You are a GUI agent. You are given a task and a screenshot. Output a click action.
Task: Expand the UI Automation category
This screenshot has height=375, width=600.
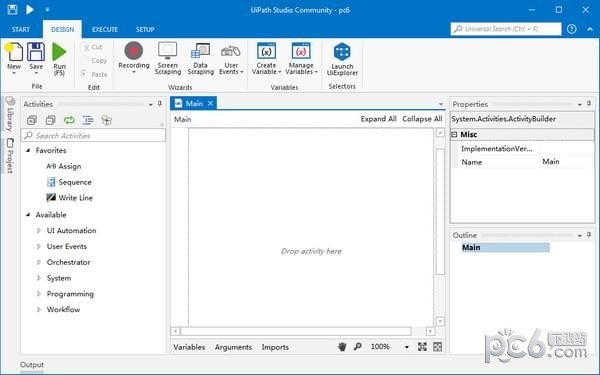[x=39, y=230]
